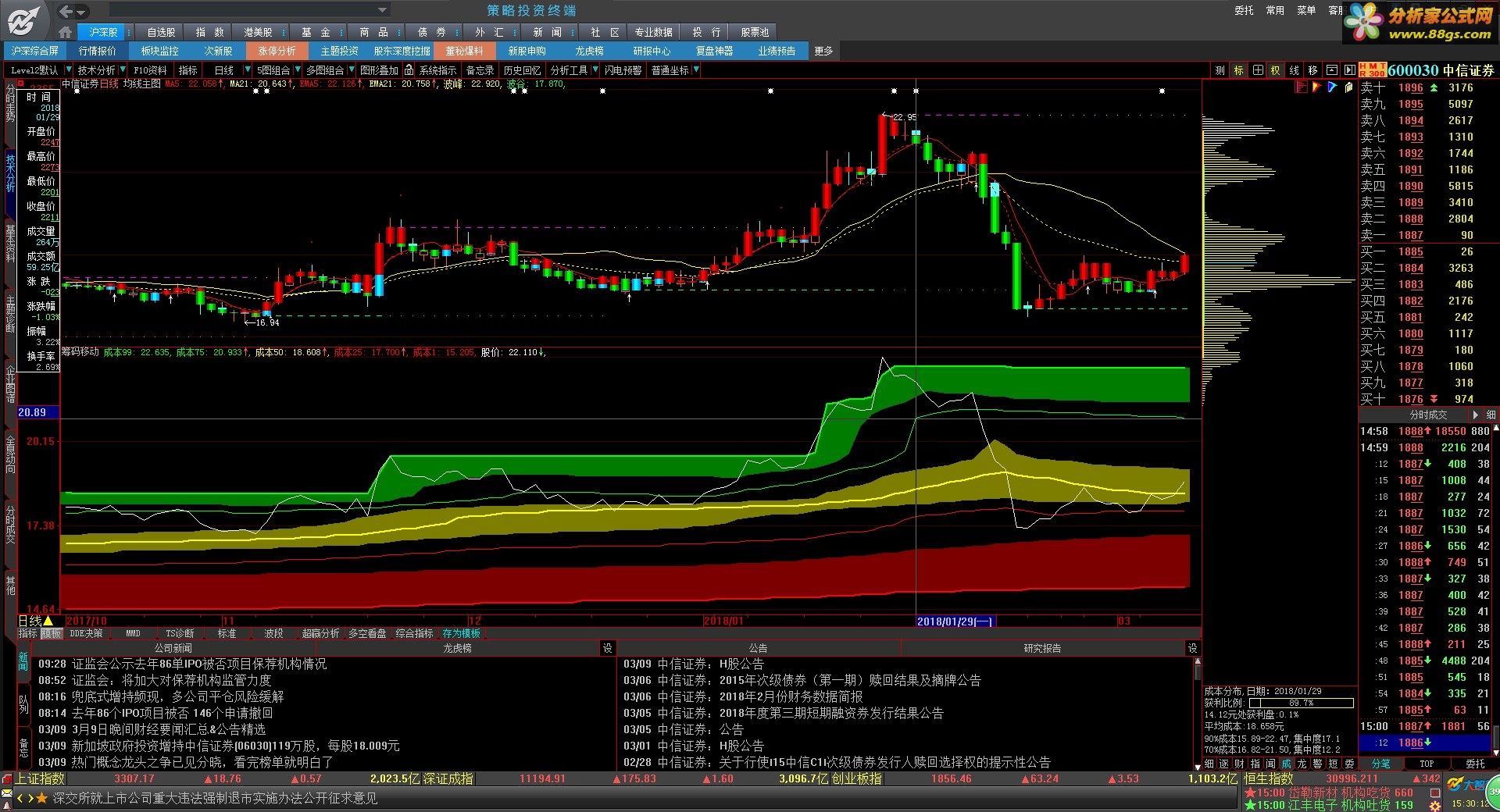Image resolution: width=1500 pixels, height=812 pixels.
Task: Click the announcements panel vertical scrollbar
Action: [1197, 714]
